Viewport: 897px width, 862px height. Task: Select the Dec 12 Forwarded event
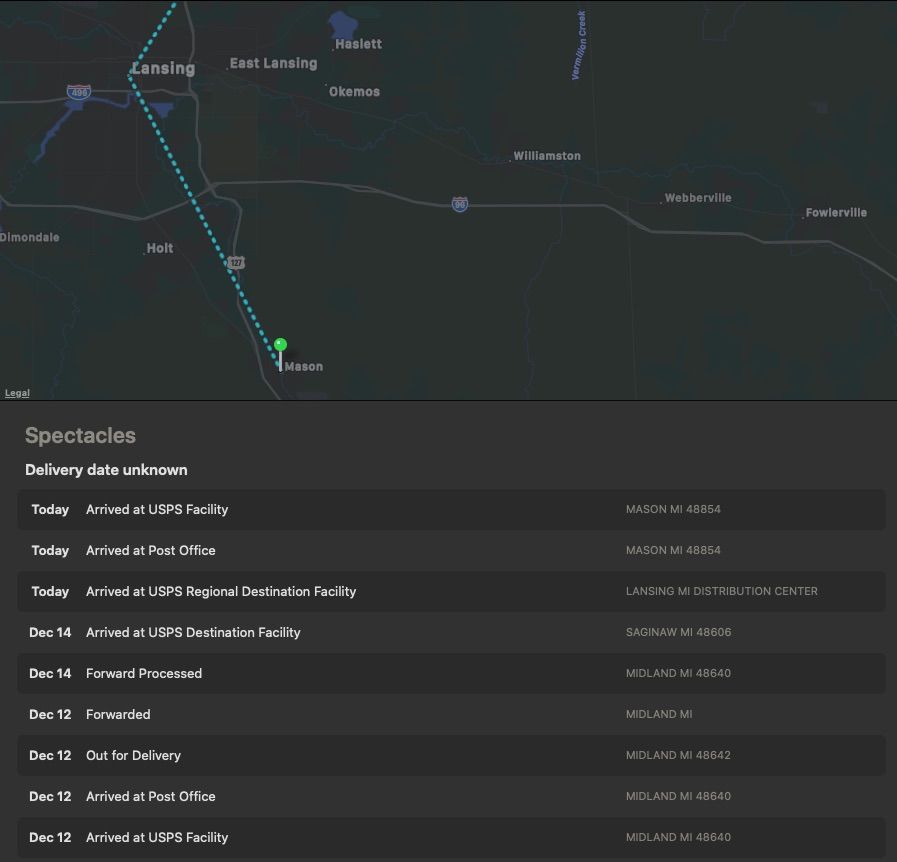click(x=451, y=715)
